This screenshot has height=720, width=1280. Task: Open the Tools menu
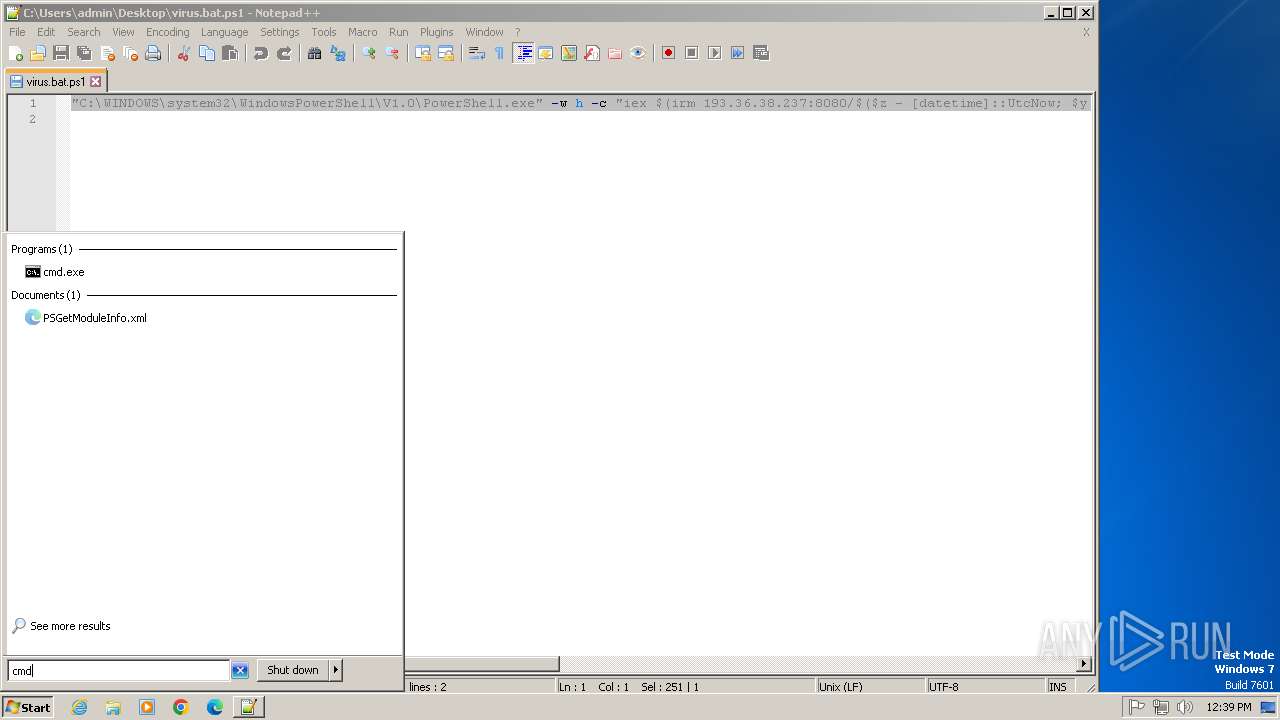(324, 32)
